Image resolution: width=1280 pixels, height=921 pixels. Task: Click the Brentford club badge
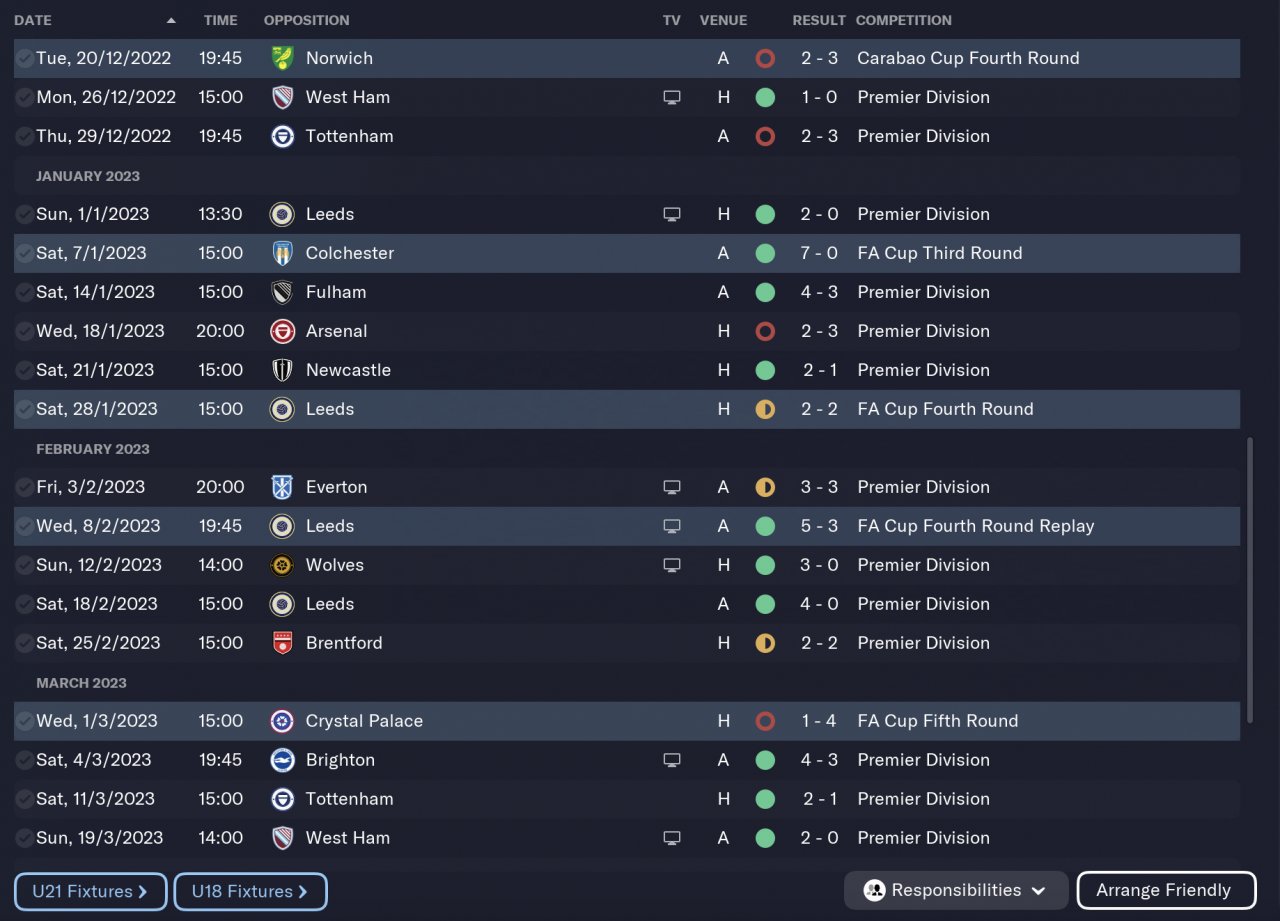[x=282, y=643]
